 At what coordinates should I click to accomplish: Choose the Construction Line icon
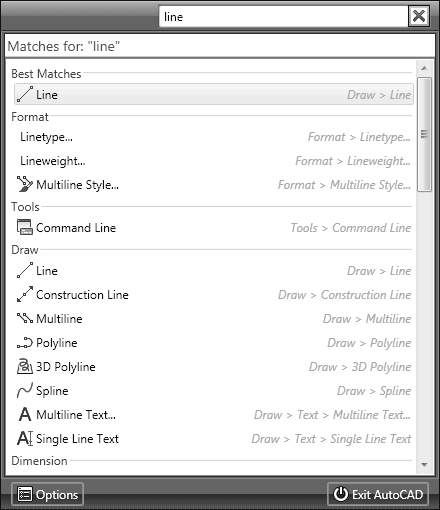click(25, 294)
